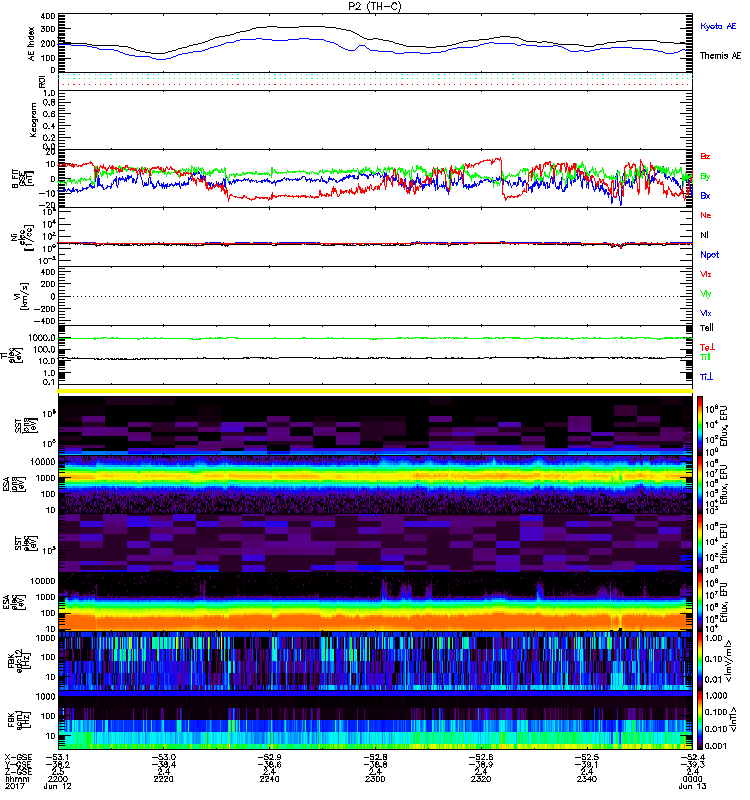Click the B_FIT magnetic field line plot
The width and height of the screenshot is (750, 800).
pyautogui.click(x=375, y=178)
